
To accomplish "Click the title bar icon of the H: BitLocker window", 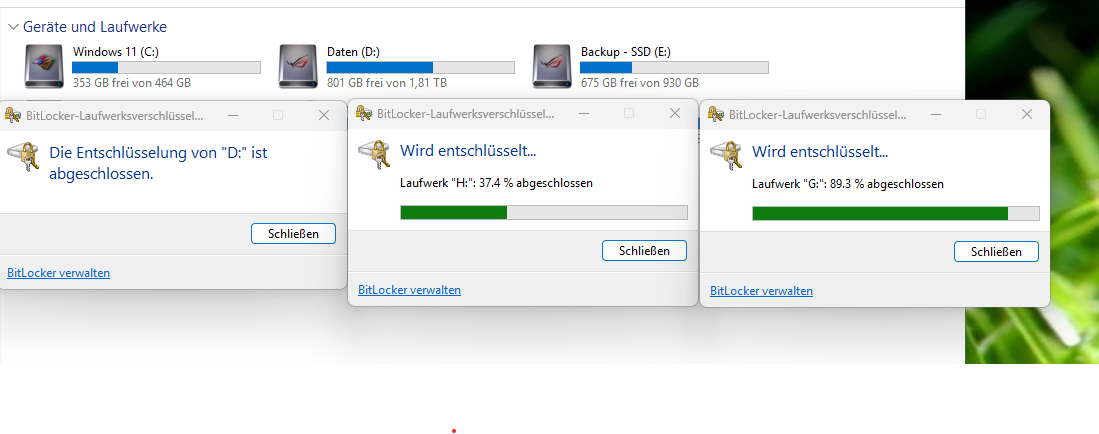I will click(363, 113).
